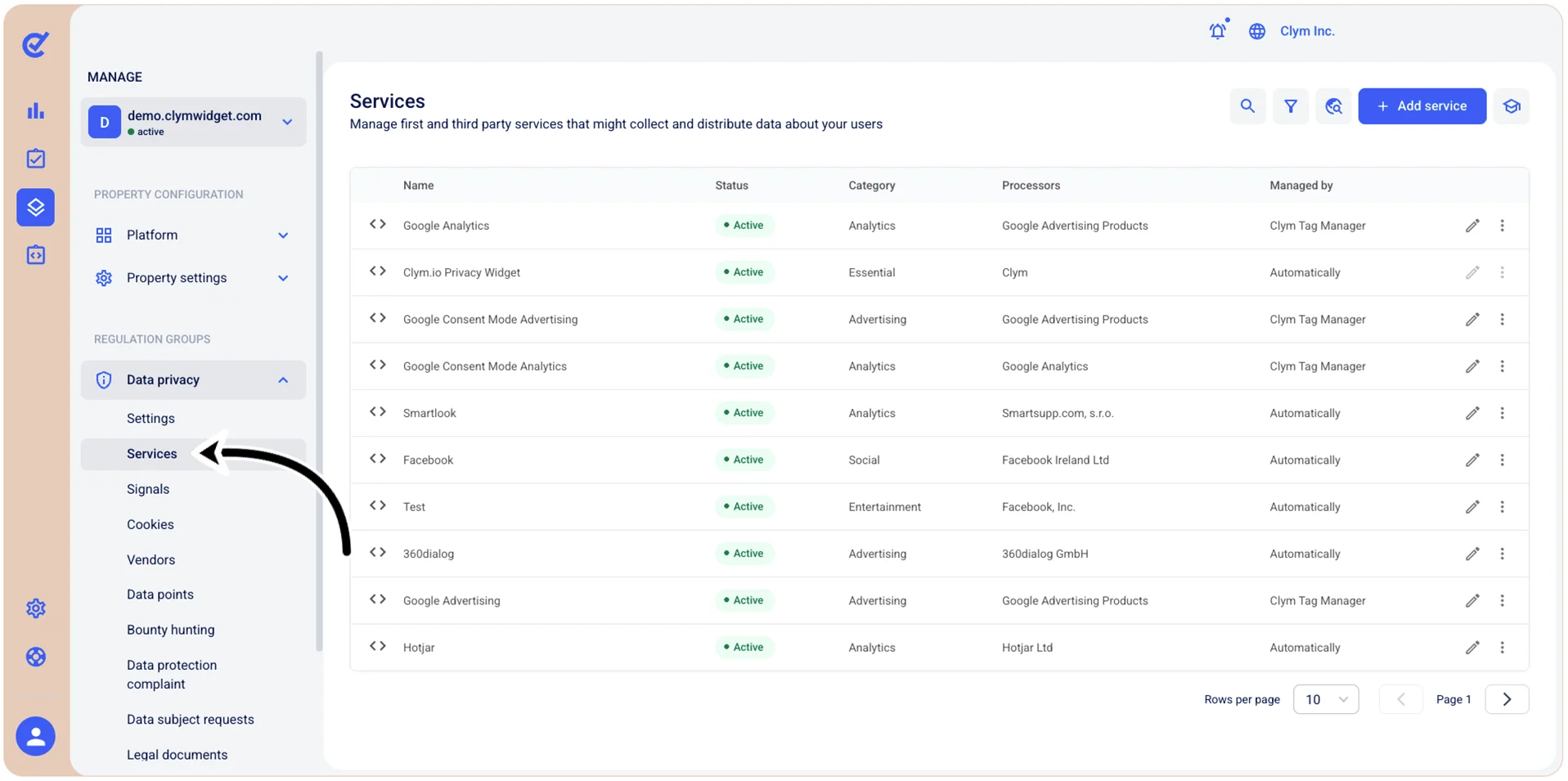Open the scan services magnifier-globe icon

pos(1333,106)
